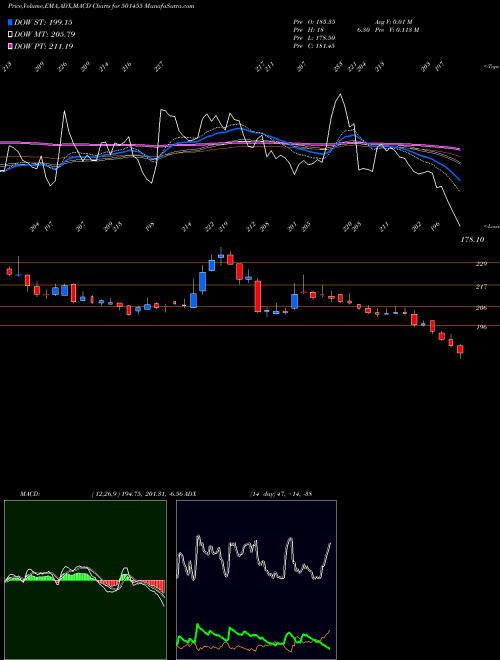Click the 'Pre C: 181.45' close value

pos(314,46)
